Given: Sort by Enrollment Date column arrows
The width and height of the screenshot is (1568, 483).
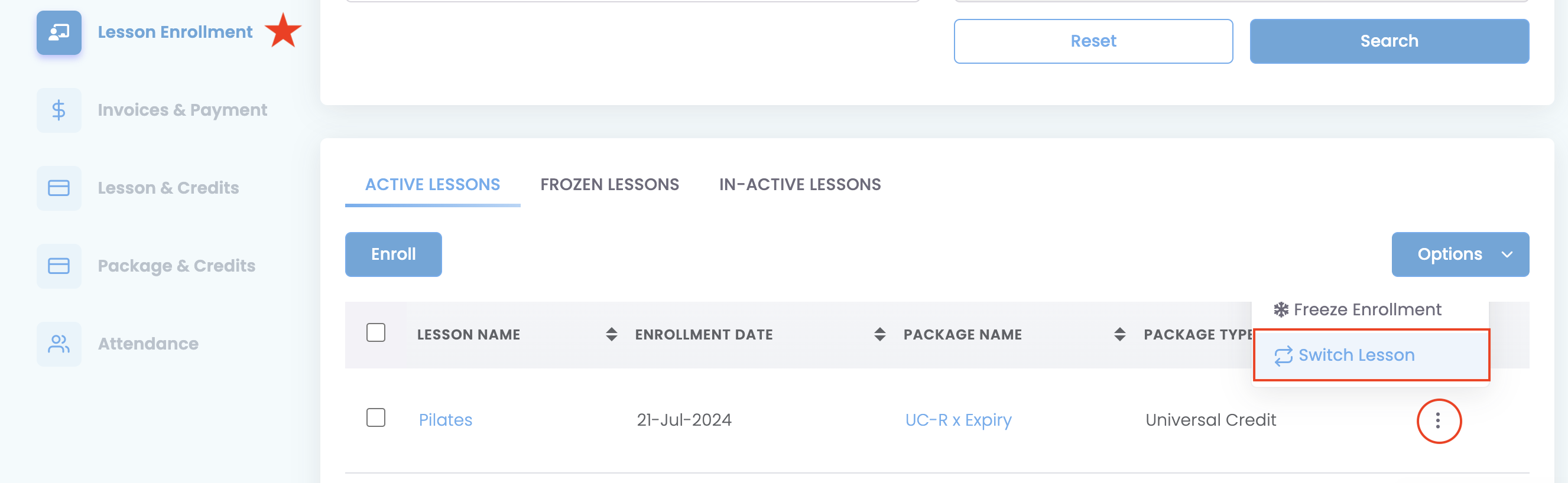Looking at the screenshot, I should [x=879, y=334].
